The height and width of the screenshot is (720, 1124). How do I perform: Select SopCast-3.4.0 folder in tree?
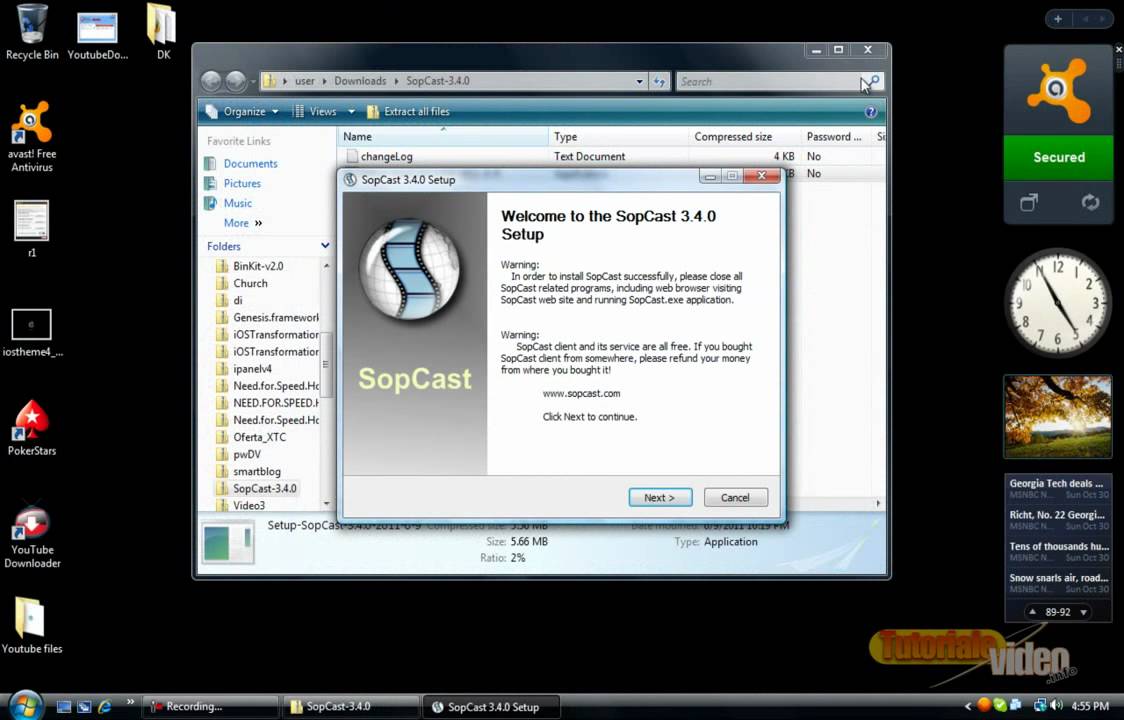(265, 489)
